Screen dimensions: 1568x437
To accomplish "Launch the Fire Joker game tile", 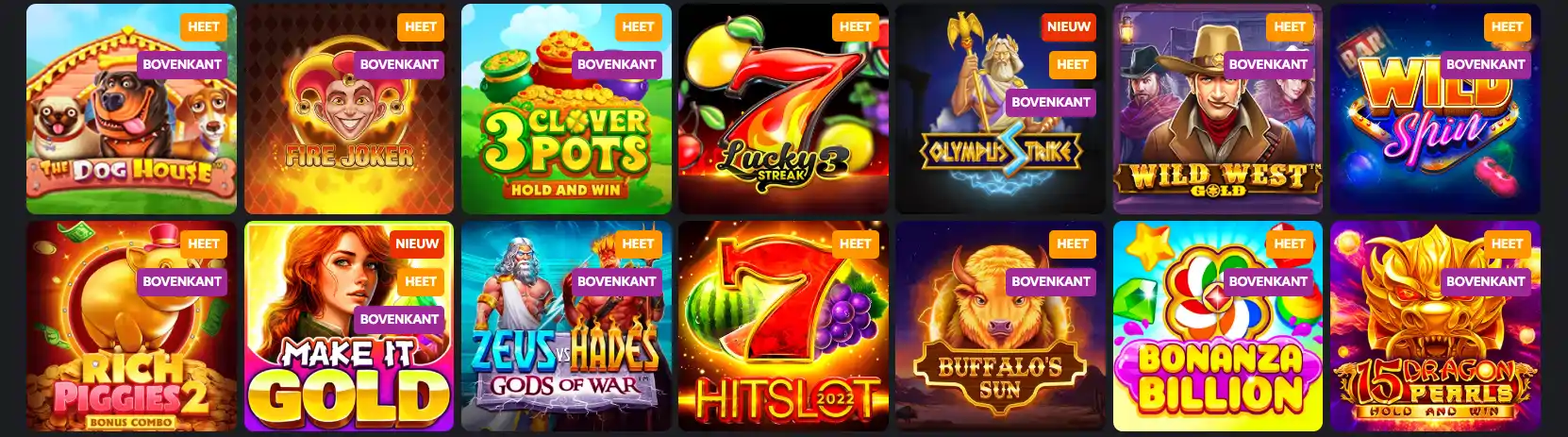I will coord(349,109).
